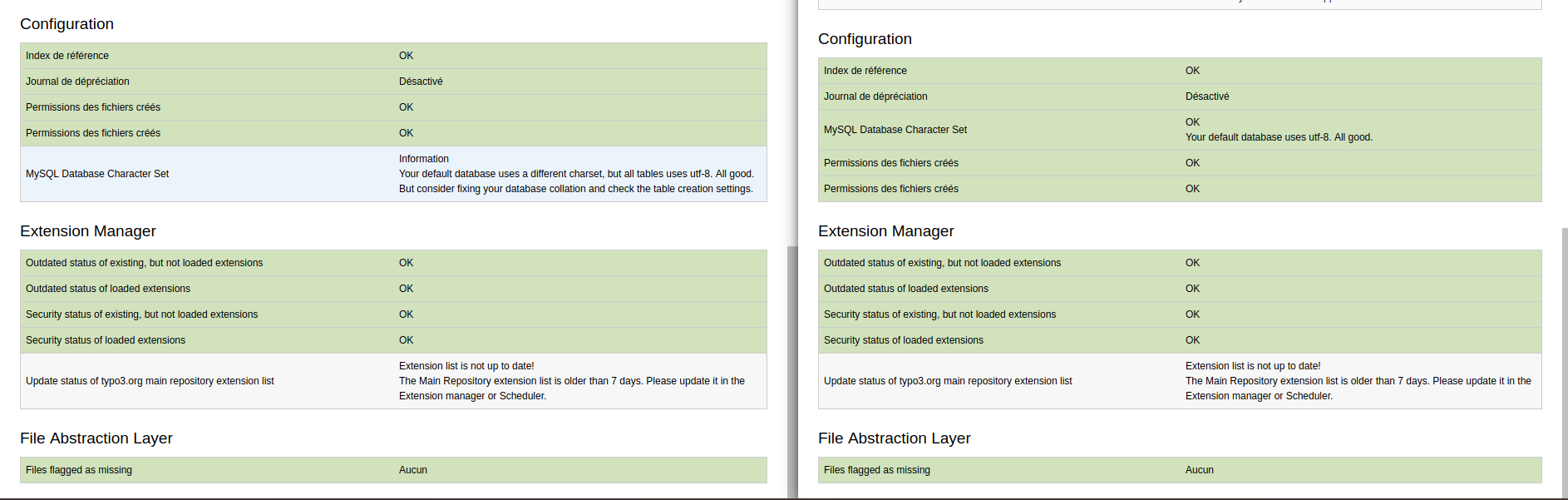Click 'Extension list is not up to date!' in right panel
Image resolution: width=1568 pixels, height=500 pixels.
1253,366
